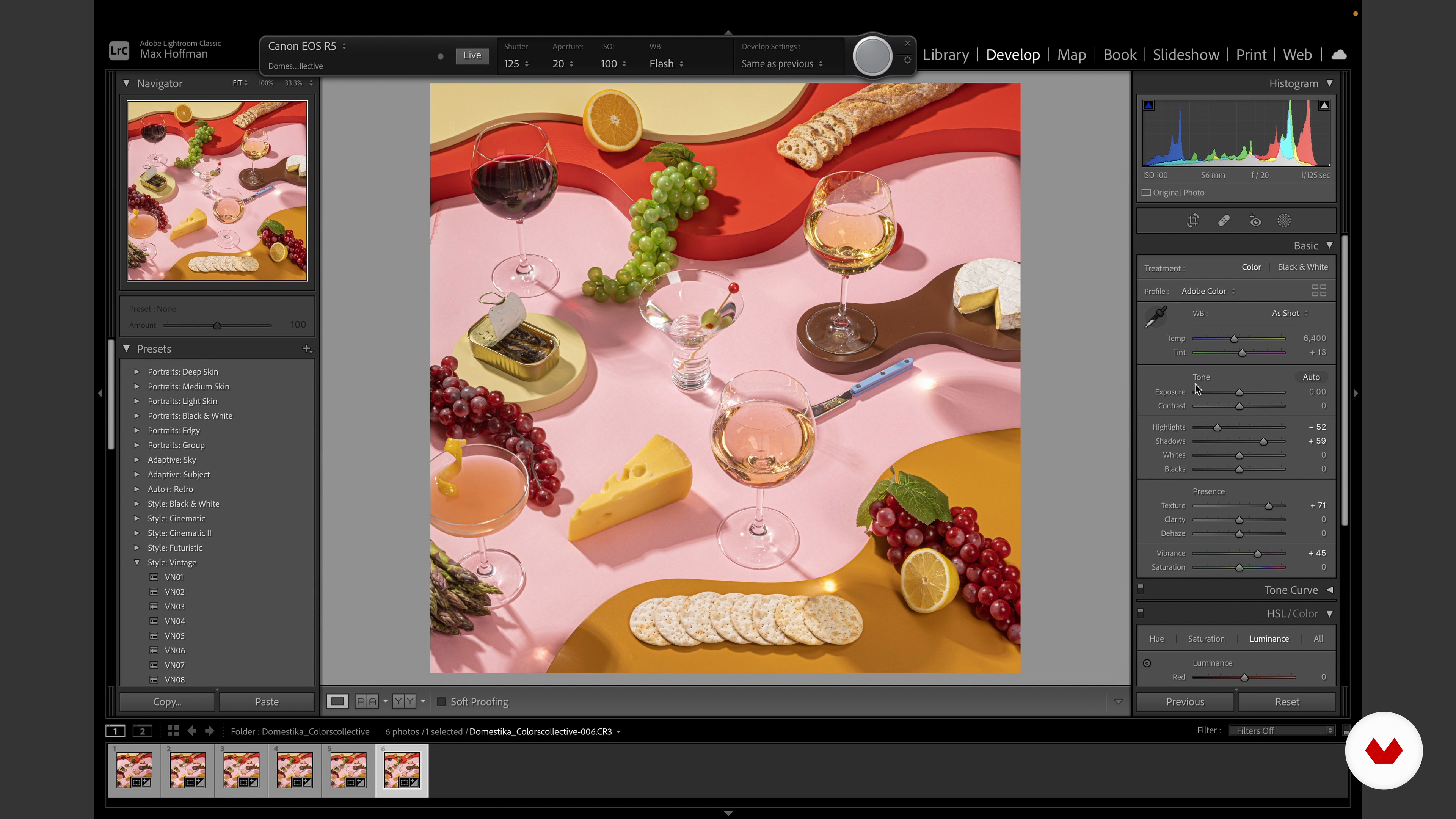Switch HSL to Hue tab
1456x819 pixels.
[x=1156, y=639]
